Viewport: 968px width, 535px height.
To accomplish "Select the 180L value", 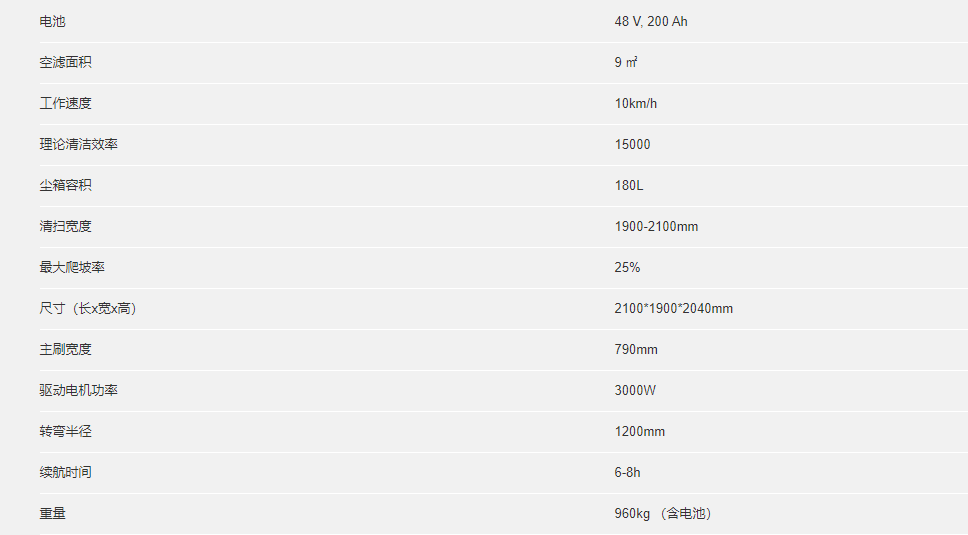I will pyautogui.click(x=629, y=185).
